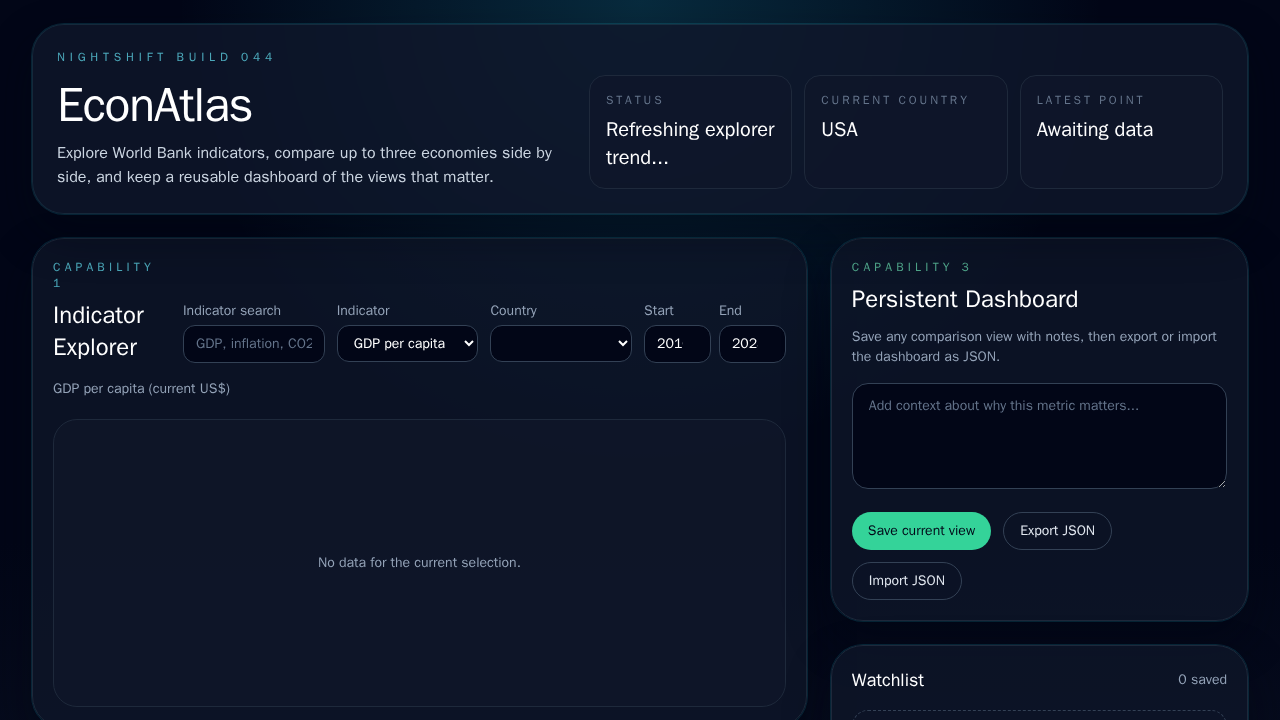
Task: Click the Watchlist panel header
Action: pyautogui.click(x=887, y=680)
